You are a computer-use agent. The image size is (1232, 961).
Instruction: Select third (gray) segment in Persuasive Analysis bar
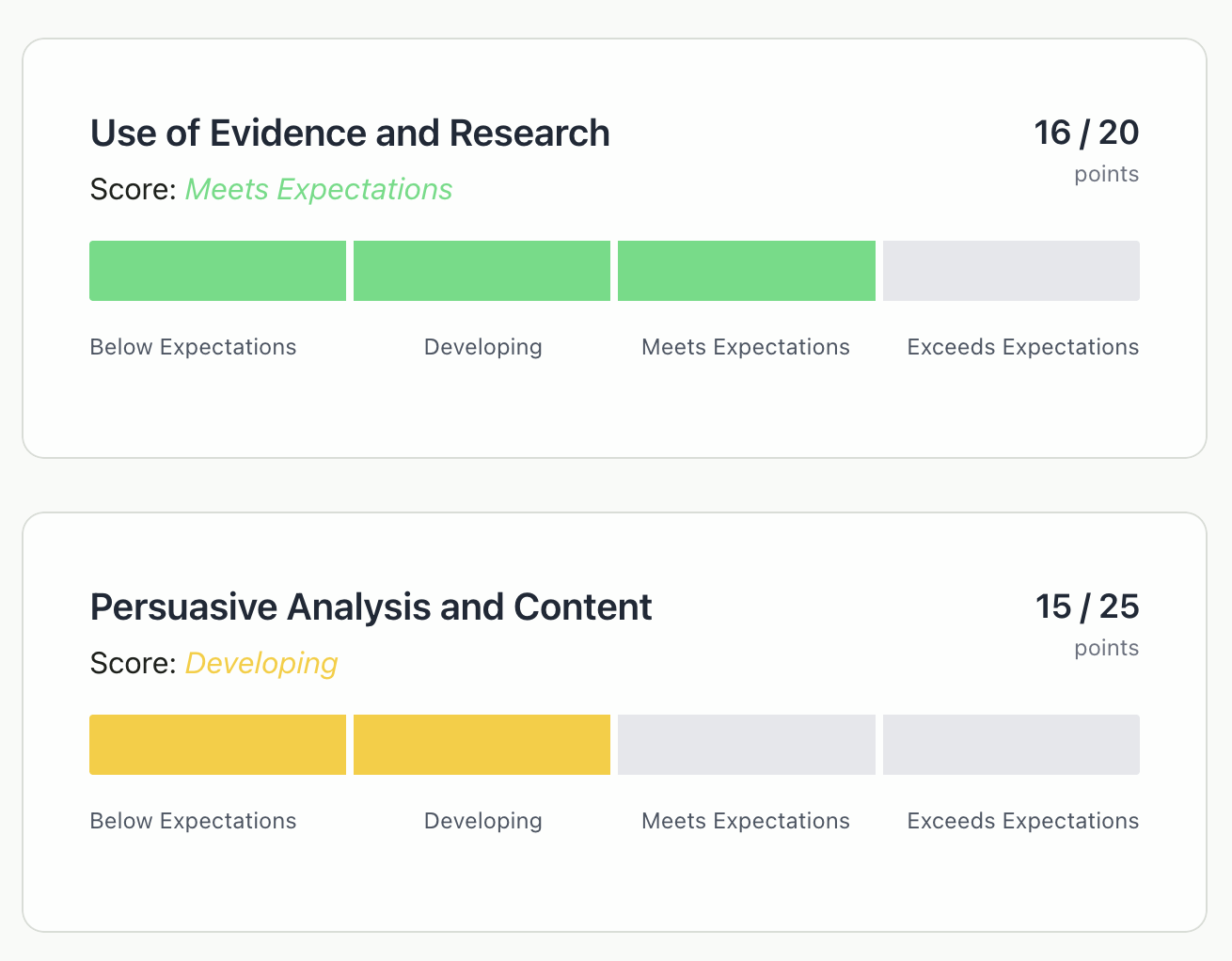pyautogui.click(x=746, y=745)
